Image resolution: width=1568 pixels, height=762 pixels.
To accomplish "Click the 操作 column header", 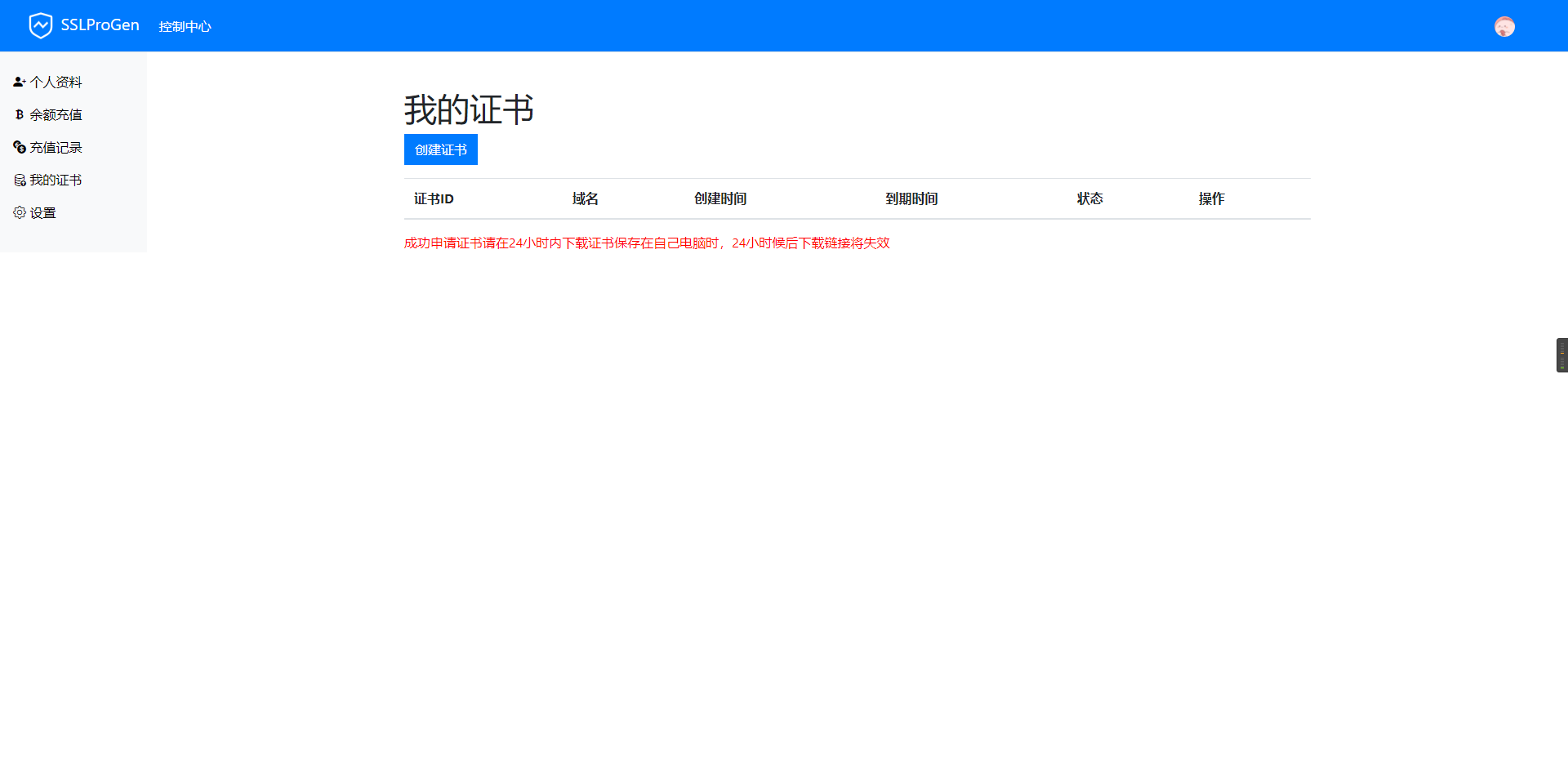I will click(1212, 198).
